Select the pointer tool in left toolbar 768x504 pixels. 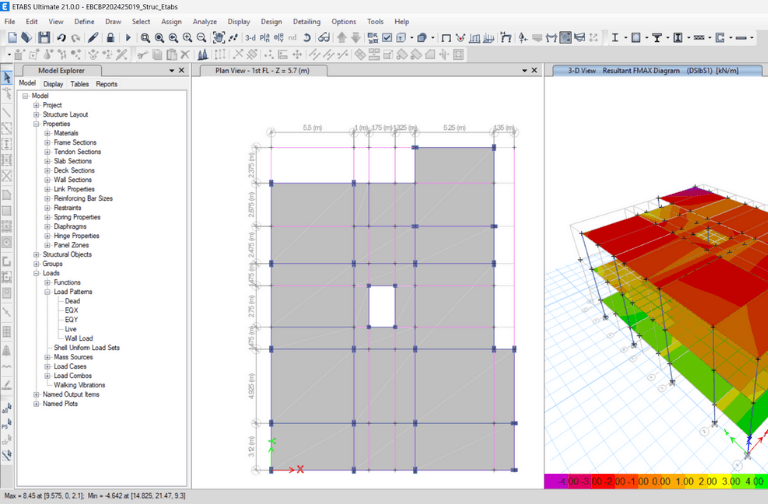point(8,78)
